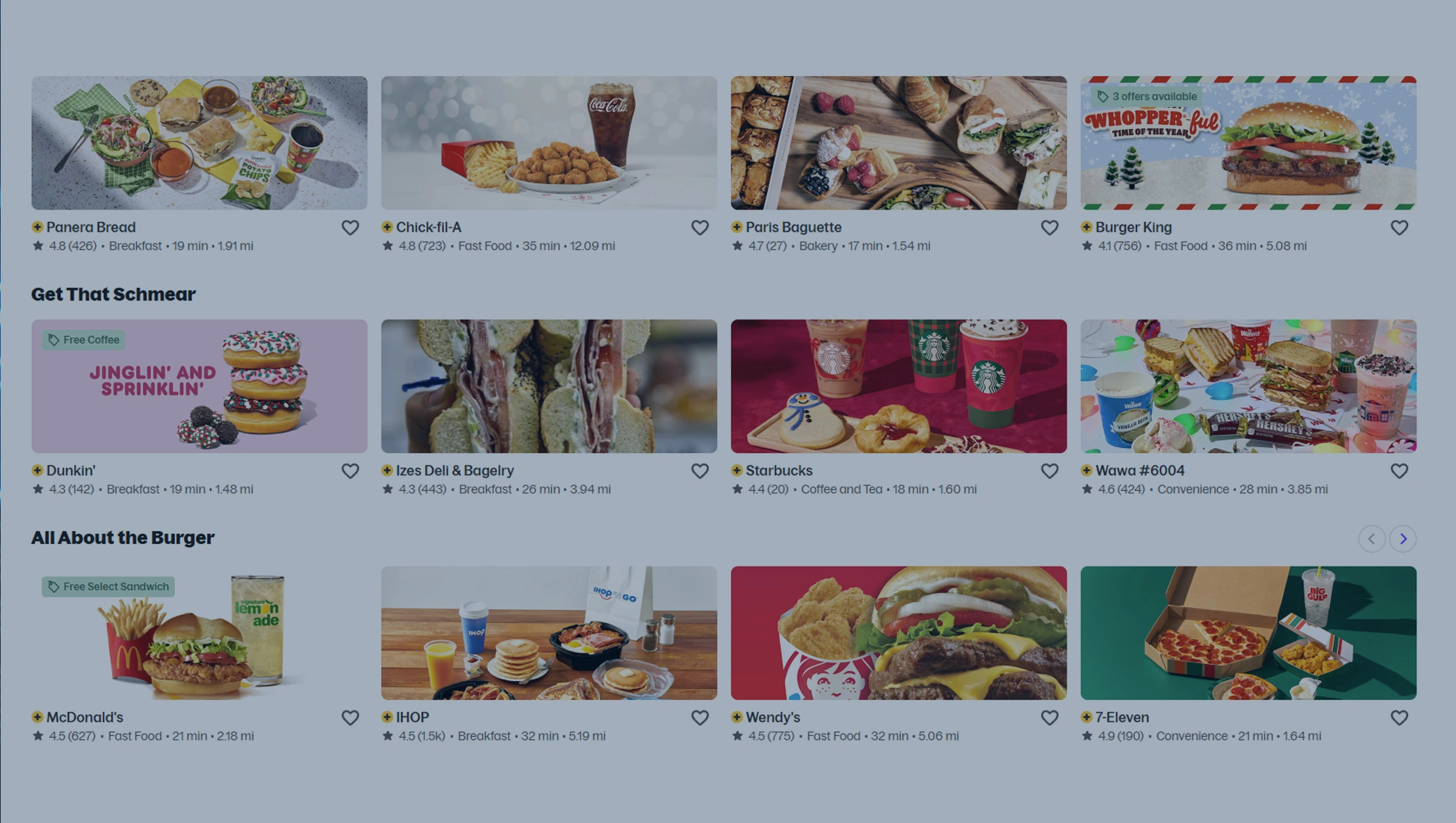The height and width of the screenshot is (823, 1456).
Task: Tap the Starbucks heart icon
Action: click(x=1050, y=471)
